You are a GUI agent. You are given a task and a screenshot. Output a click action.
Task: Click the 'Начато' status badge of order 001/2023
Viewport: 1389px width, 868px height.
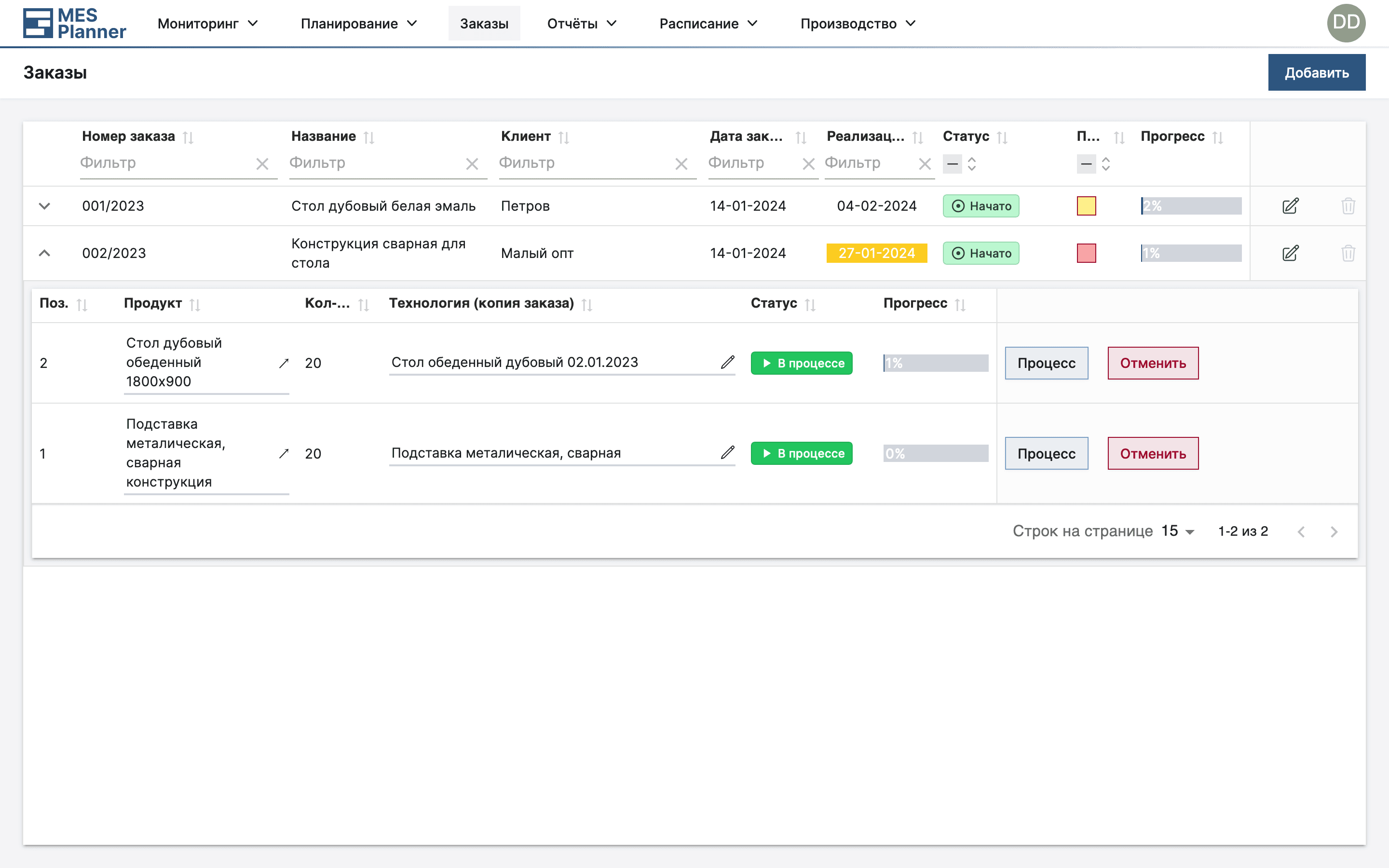981,205
